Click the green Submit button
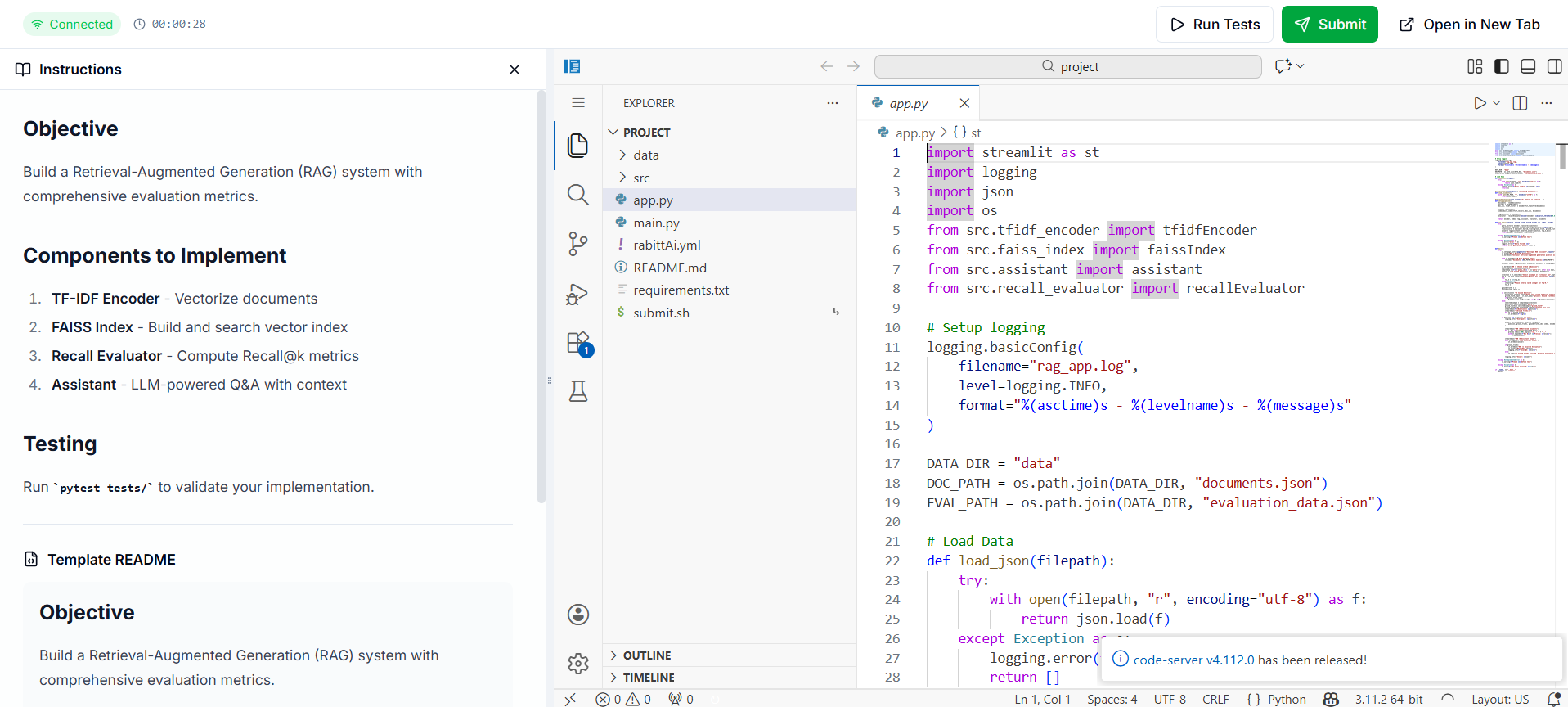Screen dimensions: 1568x707 [1329, 25]
